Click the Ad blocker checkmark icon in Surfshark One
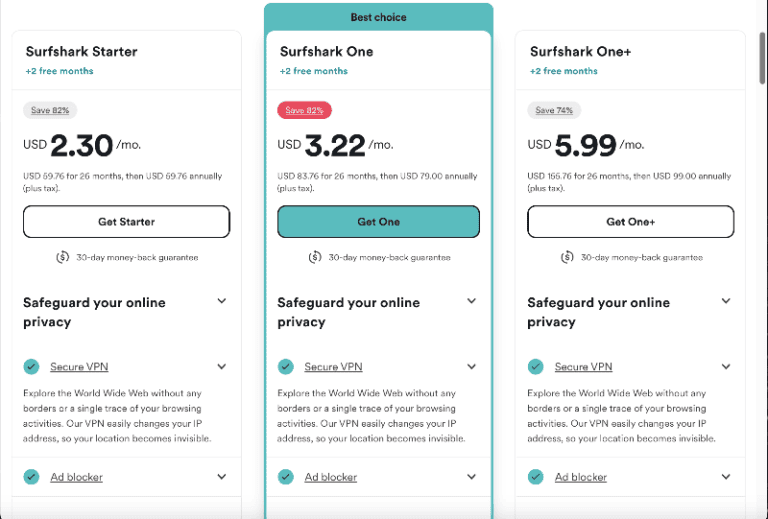Screen dimensions: 768x519 coord(286,477)
